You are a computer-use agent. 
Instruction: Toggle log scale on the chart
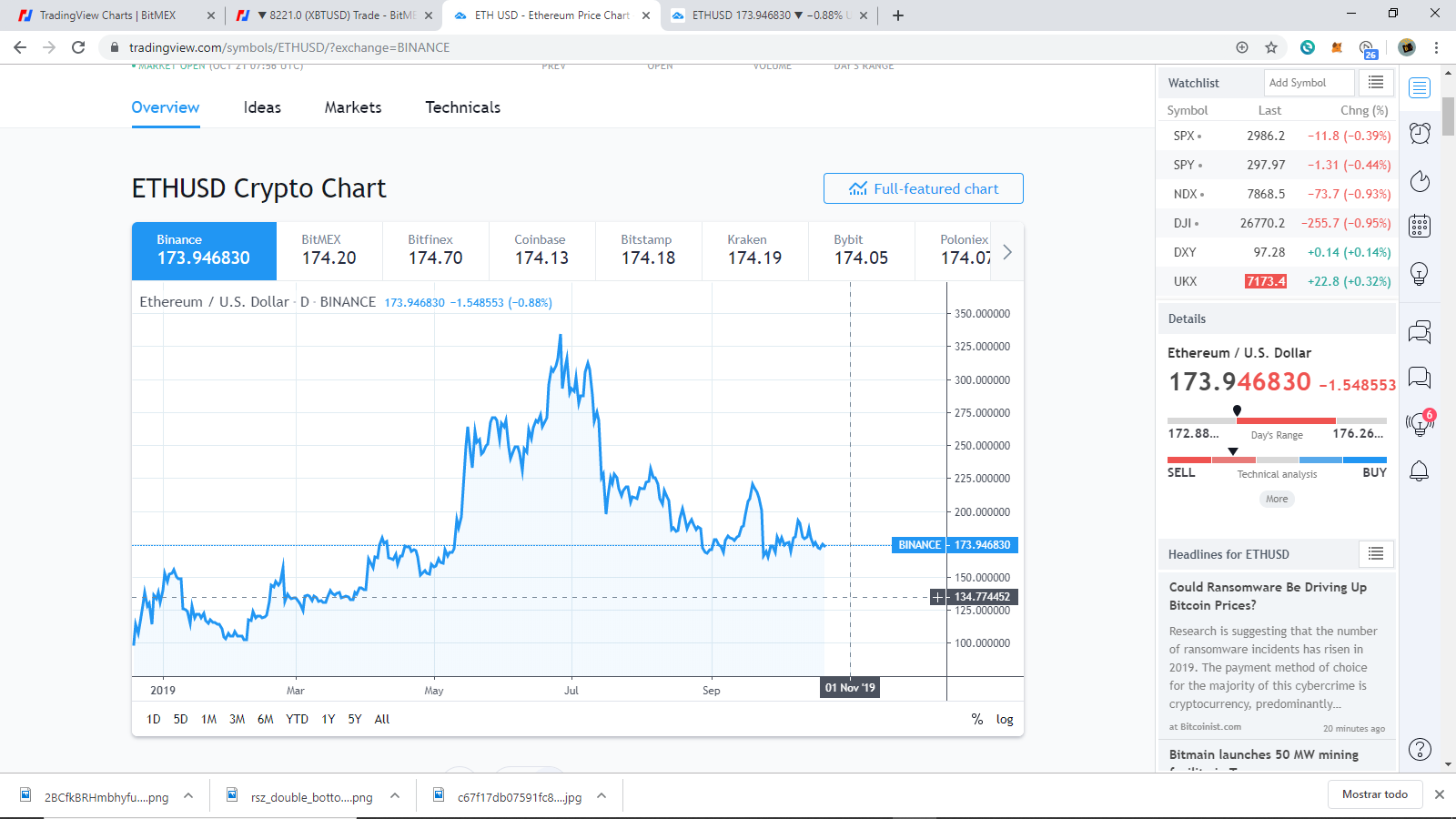1005,719
